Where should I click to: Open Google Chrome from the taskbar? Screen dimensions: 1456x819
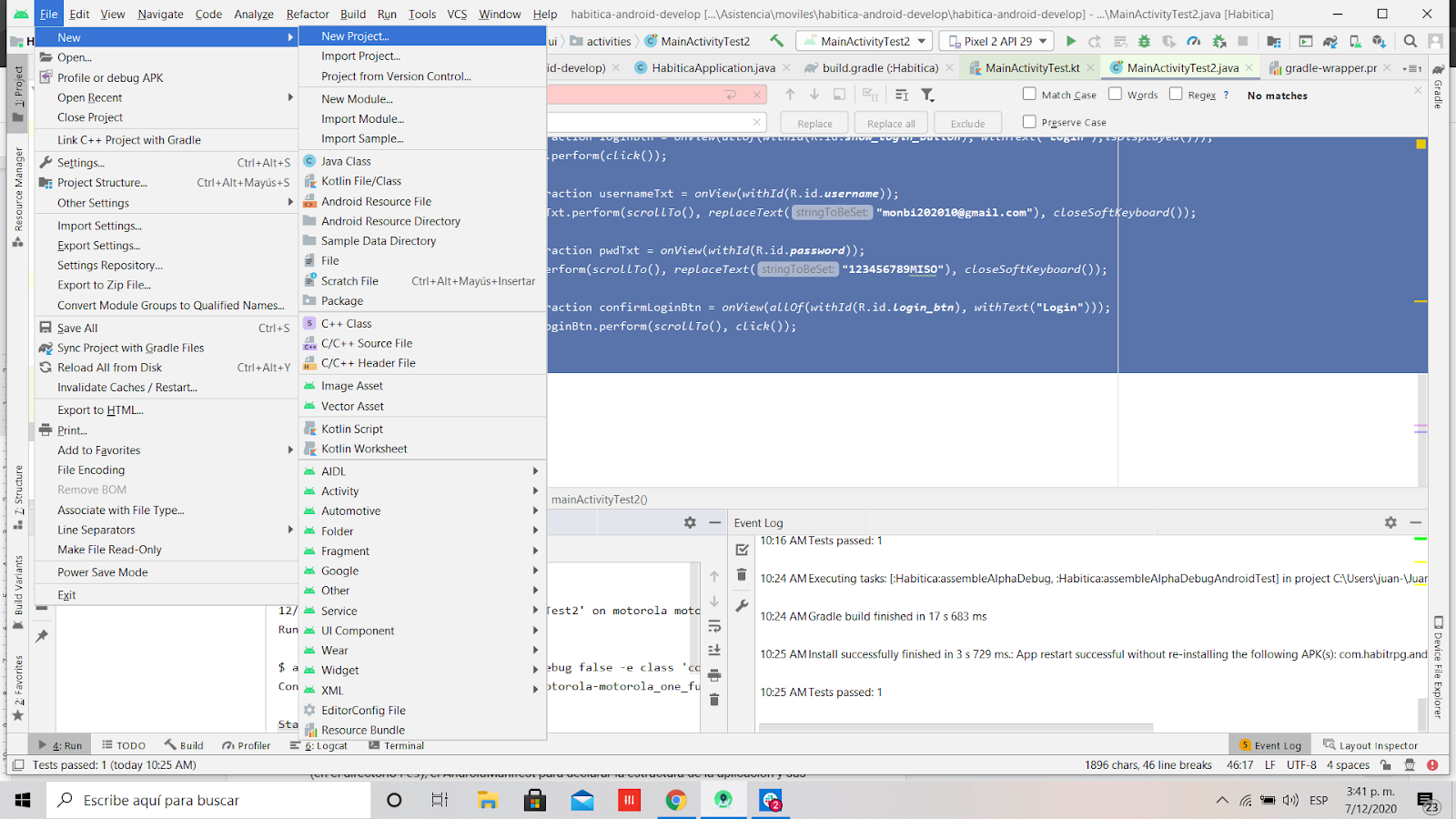click(x=676, y=800)
